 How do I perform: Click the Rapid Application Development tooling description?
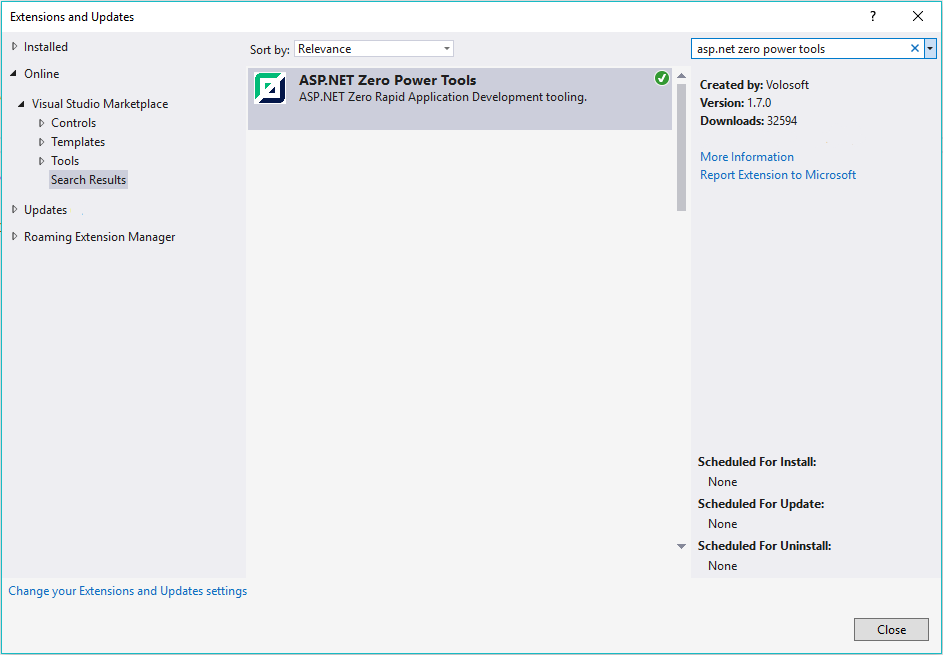pos(443,97)
